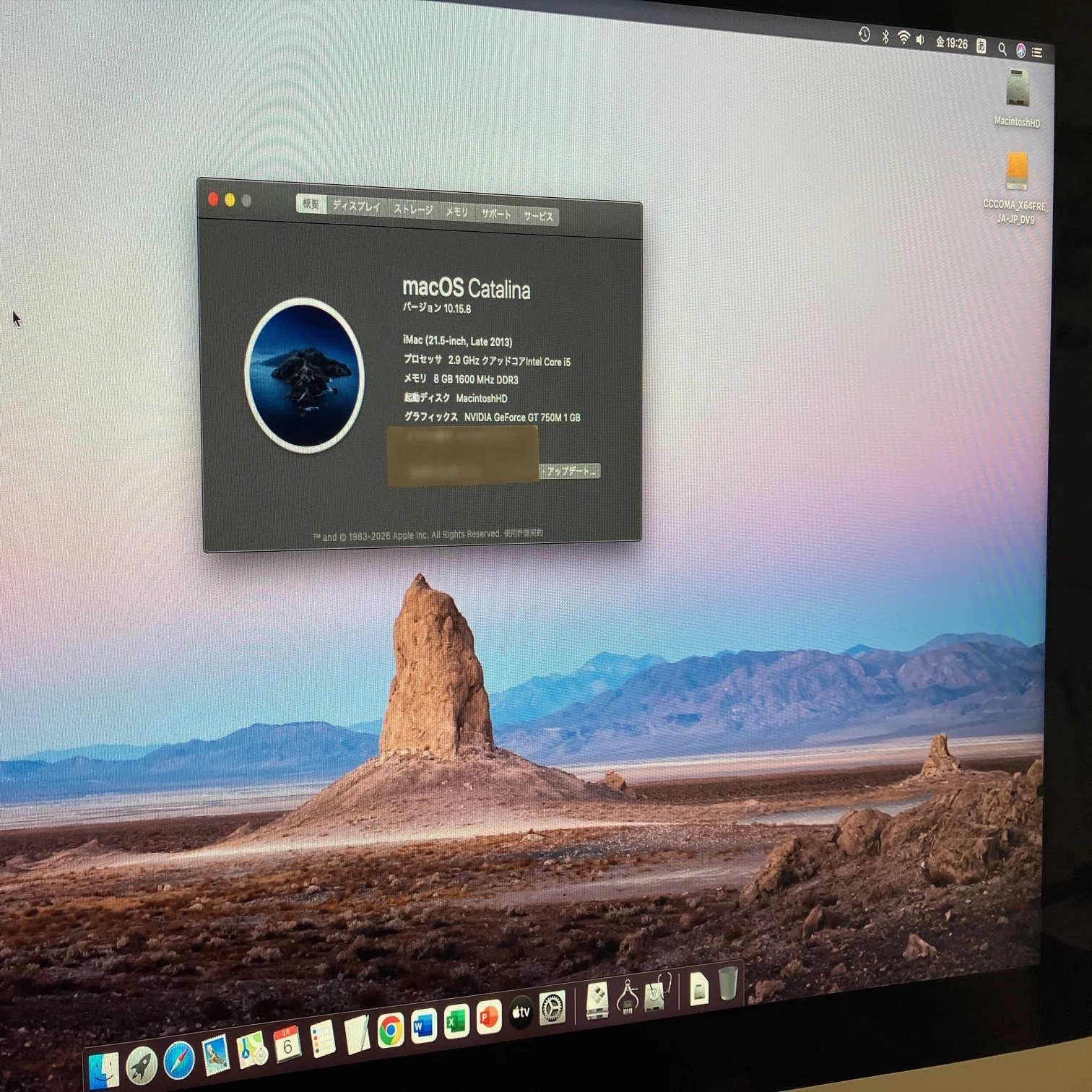Click the iMac (21.5-inch, Late 2013) text
This screenshot has width=1092, height=1092.
(457, 340)
